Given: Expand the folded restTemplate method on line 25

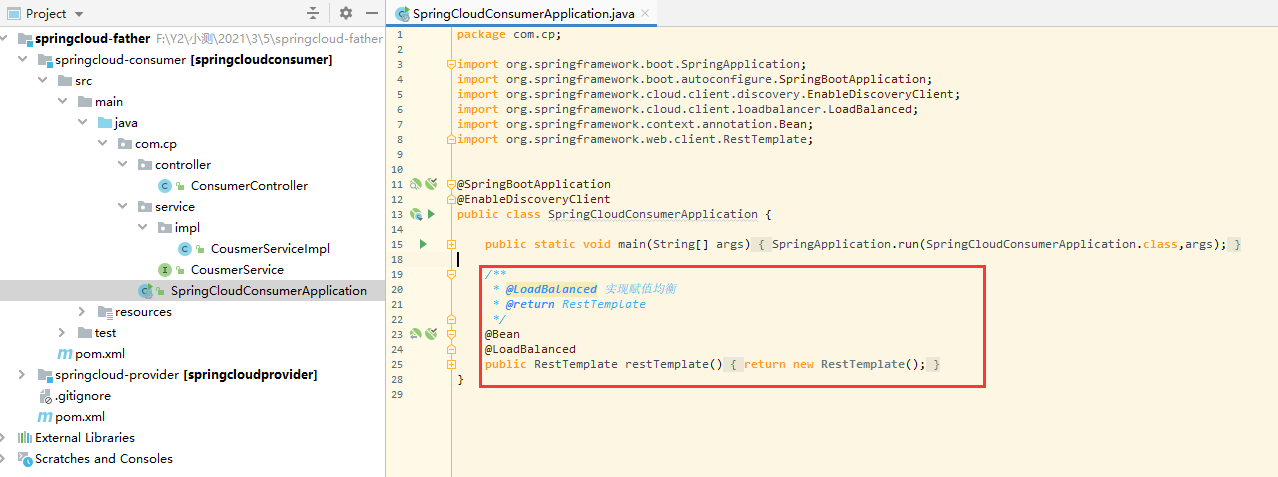Looking at the screenshot, I should (x=452, y=364).
